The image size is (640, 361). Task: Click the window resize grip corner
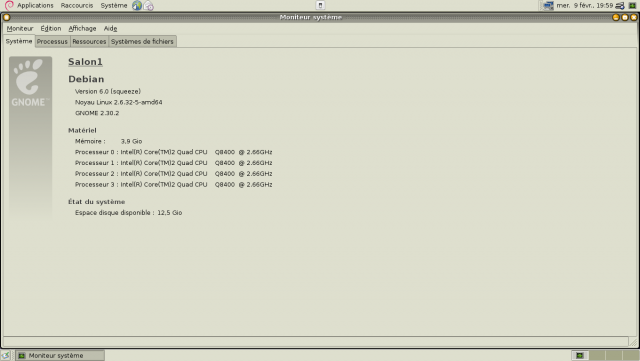pos(633,342)
